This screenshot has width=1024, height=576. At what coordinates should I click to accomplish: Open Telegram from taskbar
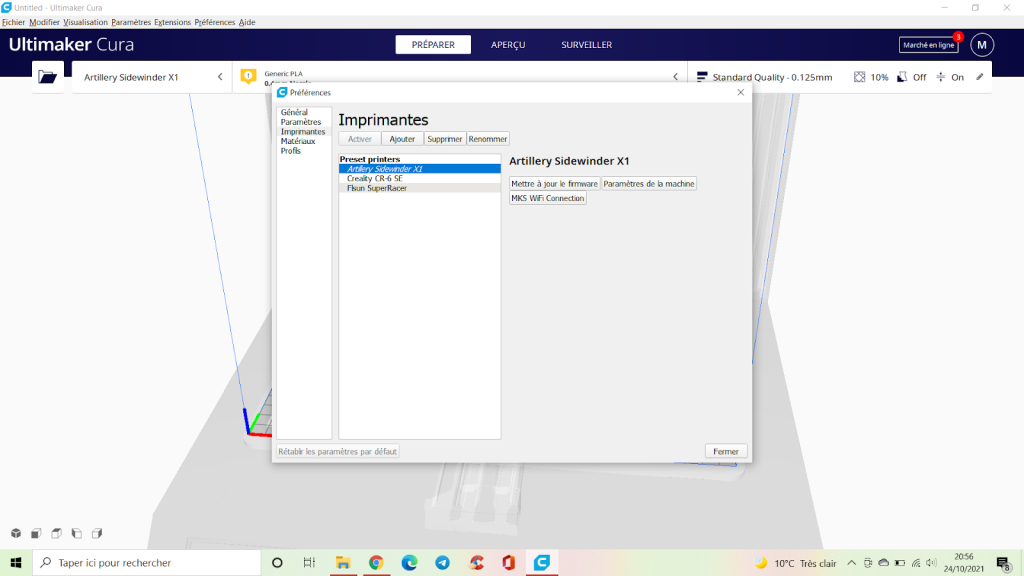pyautogui.click(x=443, y=562)
